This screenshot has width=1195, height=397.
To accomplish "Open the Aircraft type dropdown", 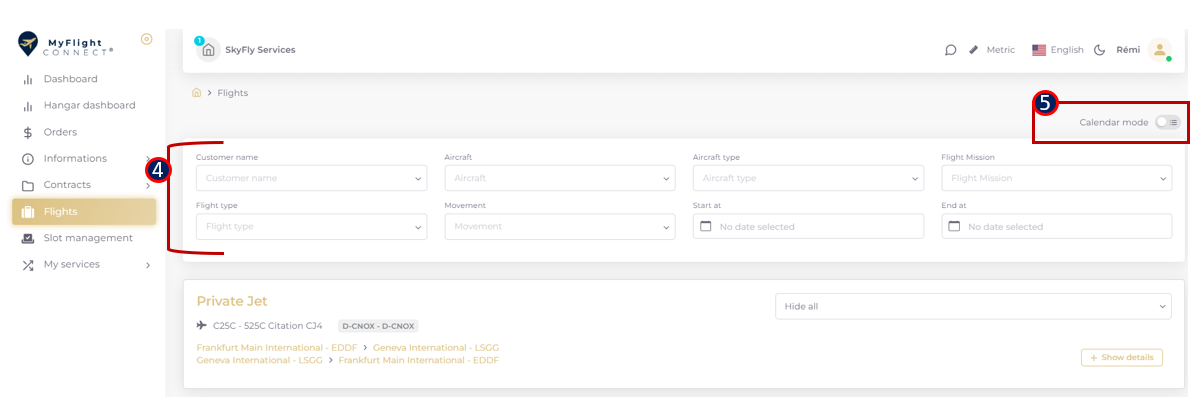I will [x=808, y=178].
